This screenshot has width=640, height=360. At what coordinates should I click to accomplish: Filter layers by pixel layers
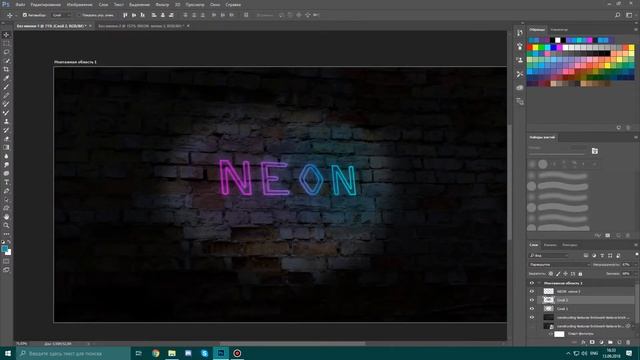(x=586, y=256)
